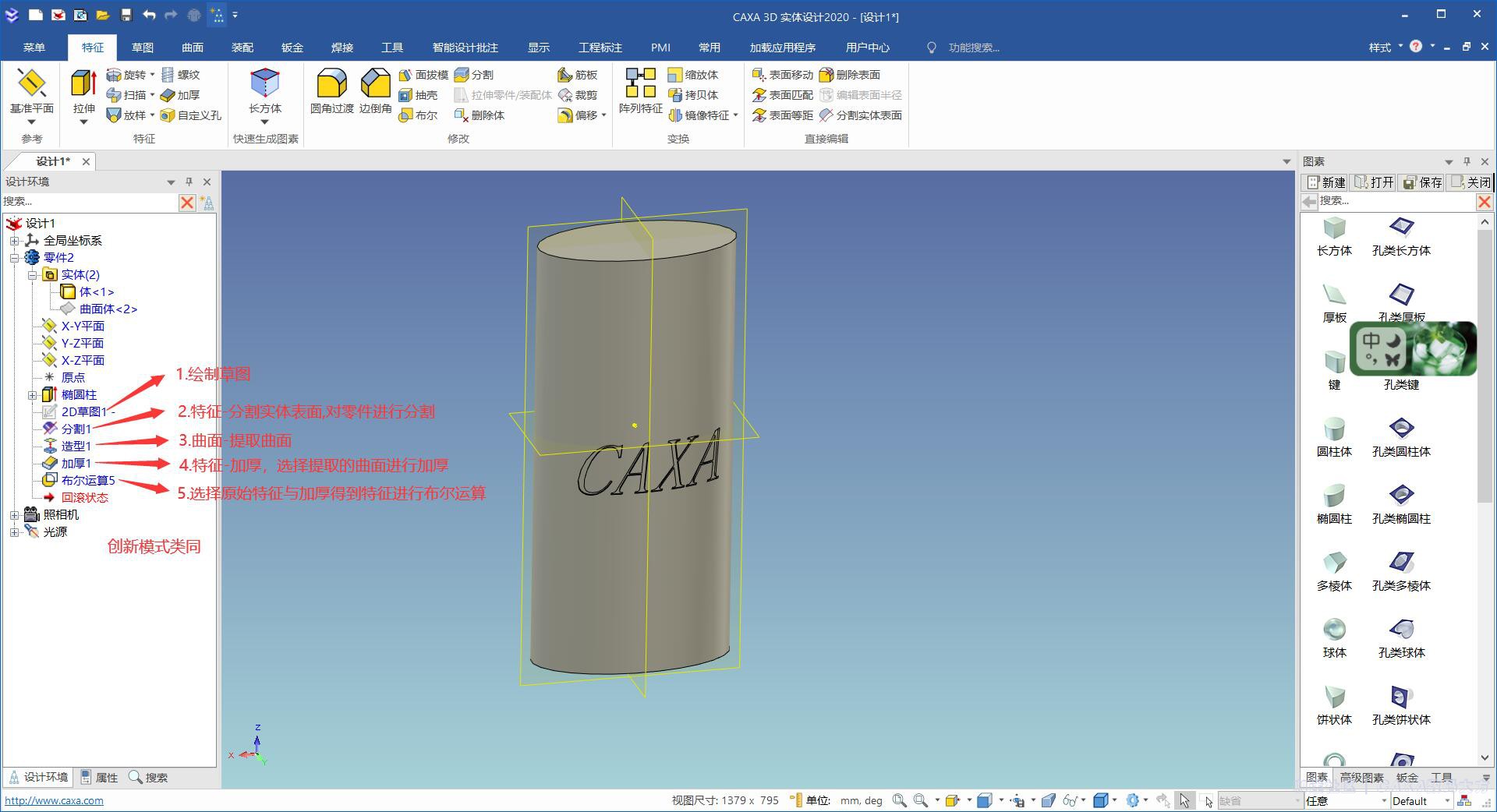Click the 阵列特征 pattern feature icon

(640, 83)
